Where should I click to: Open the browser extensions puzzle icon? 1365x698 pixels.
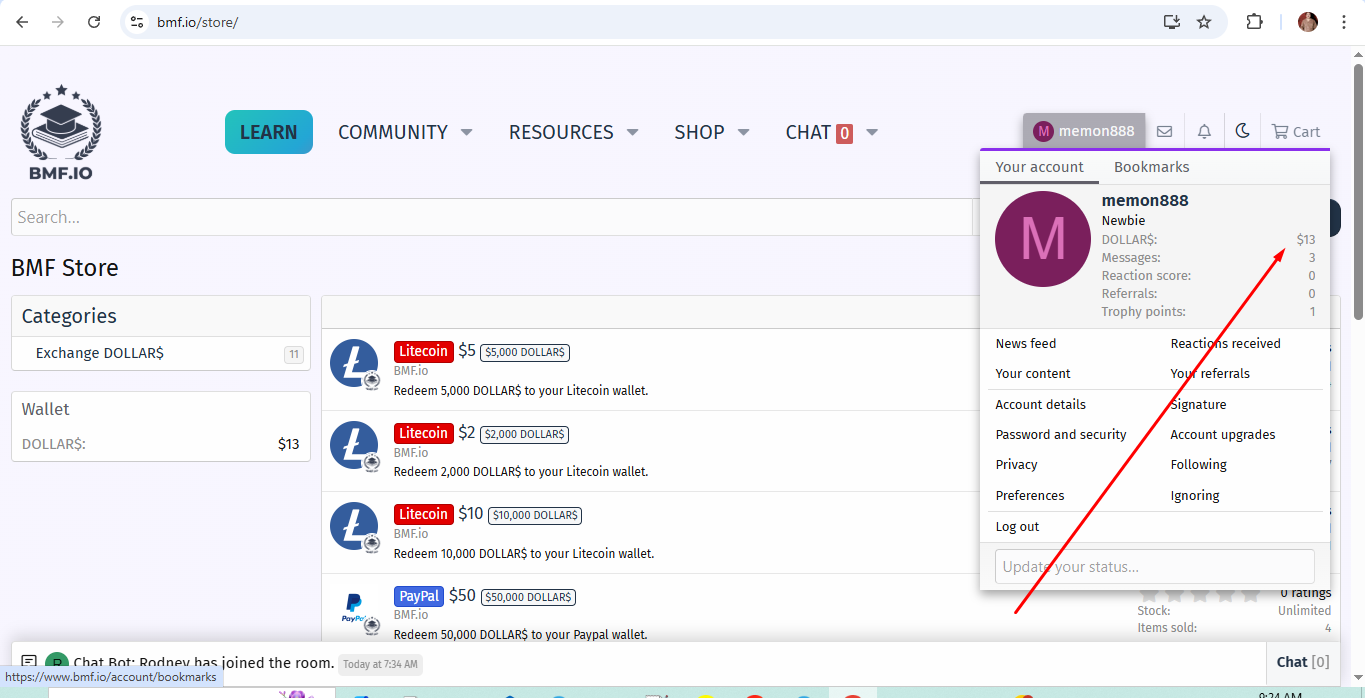[x=1254, y=22]
